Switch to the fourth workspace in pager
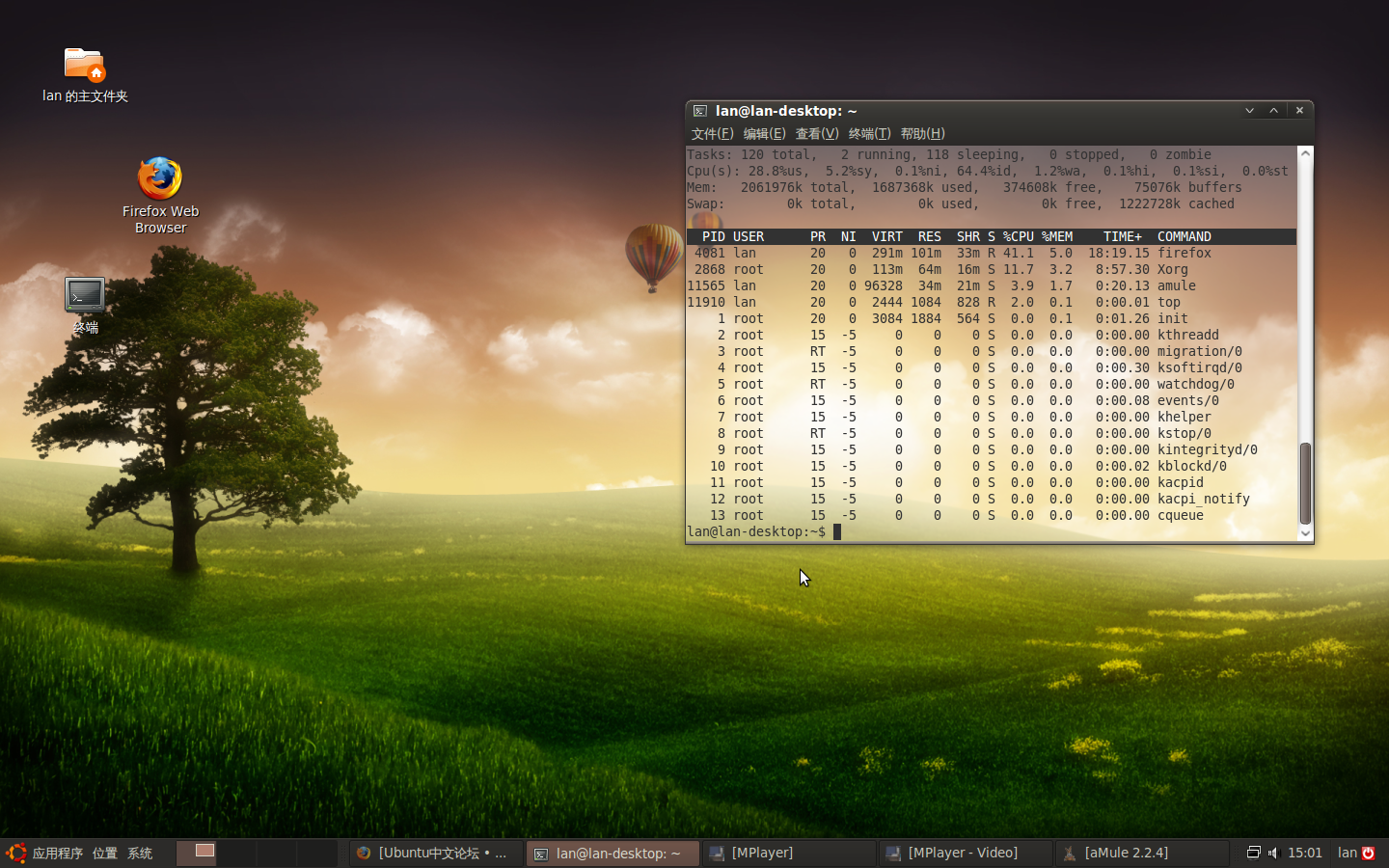This screenshot has width=1389, height=868. 316,853
